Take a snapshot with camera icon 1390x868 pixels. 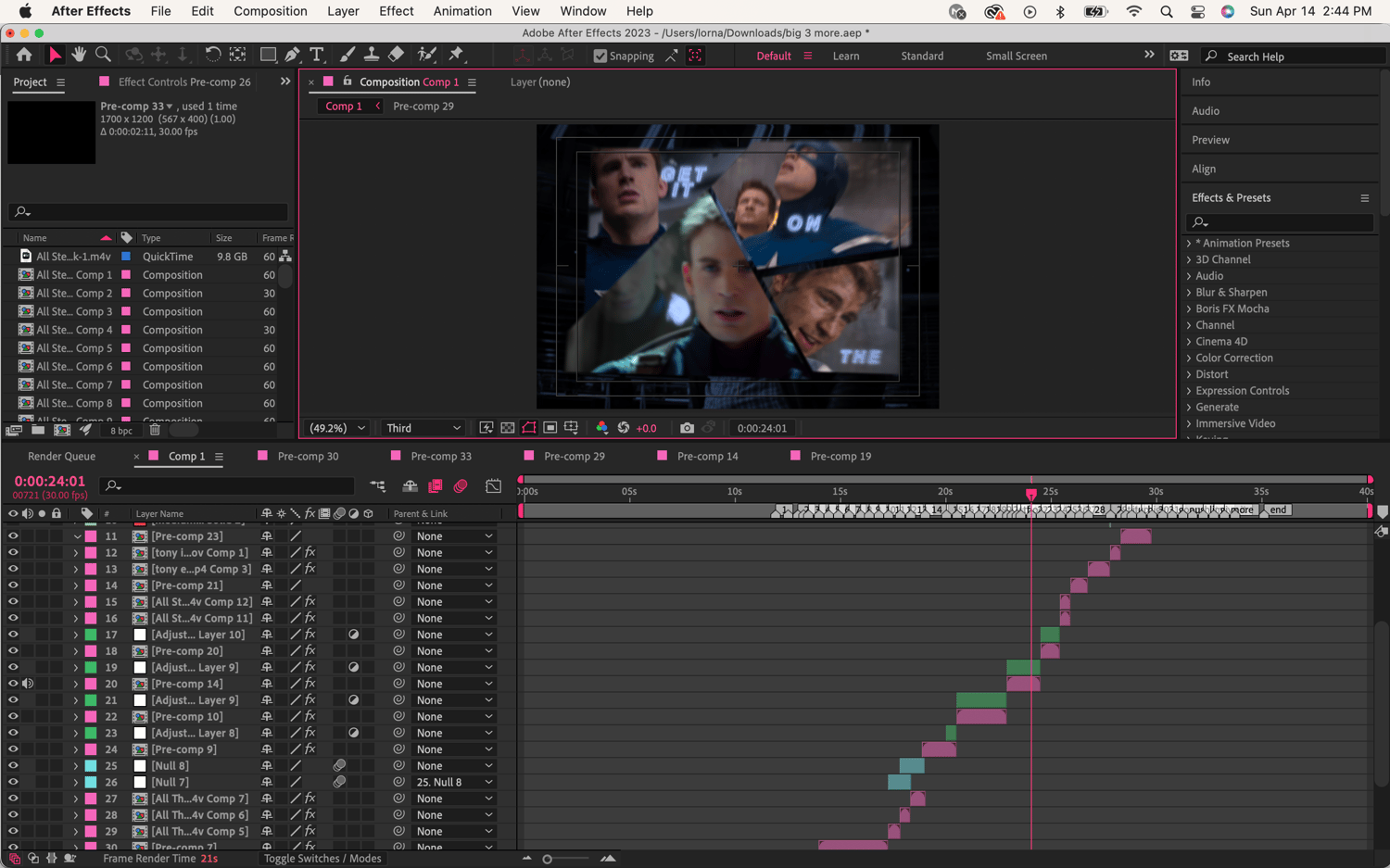pos(687,428)
